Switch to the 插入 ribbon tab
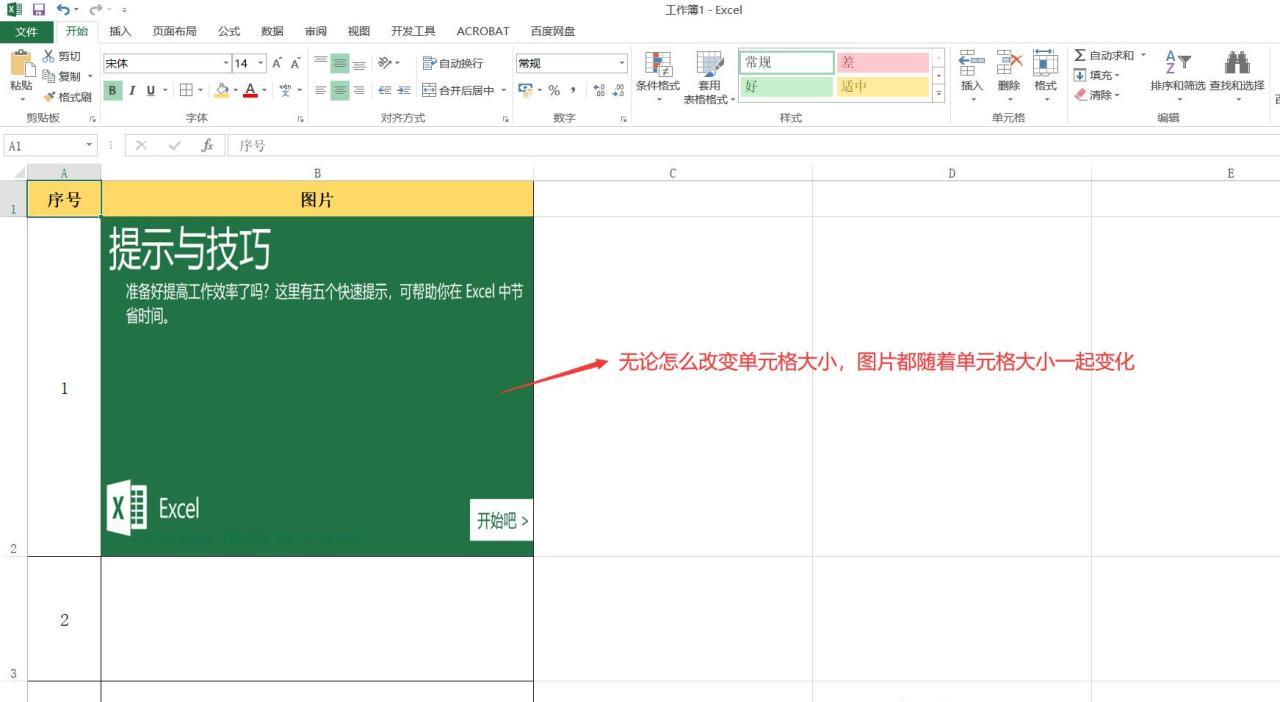Image resolution: width=1280 pixels, height=702 pixels. [121, 32]
